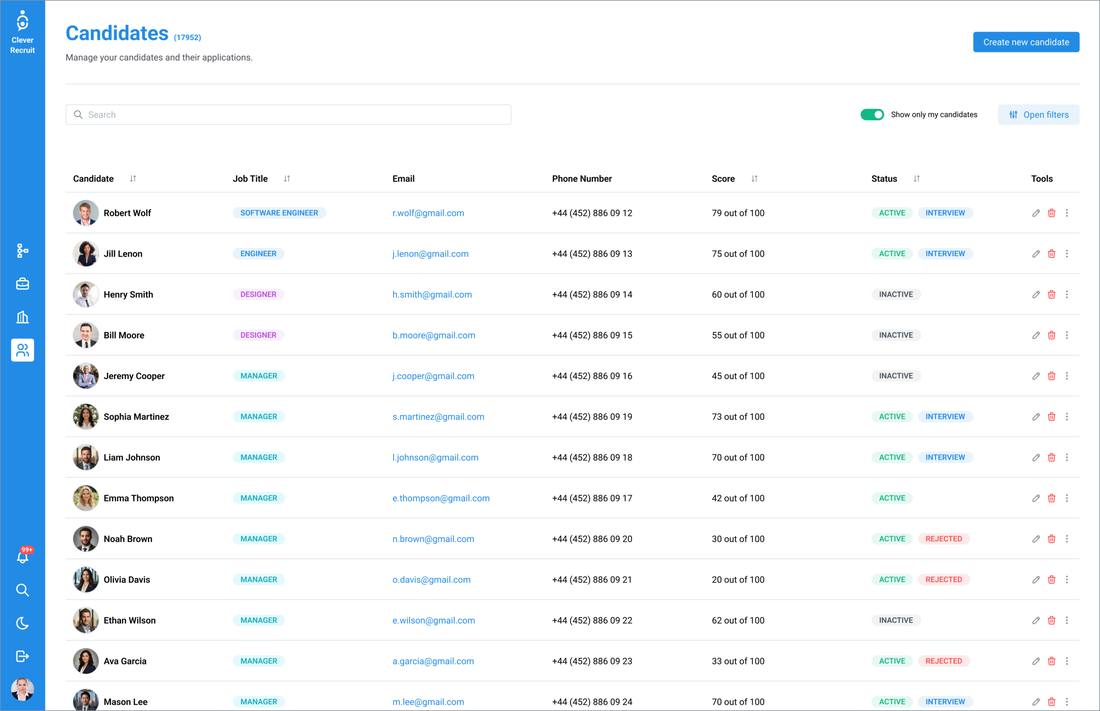Click the Candidates page heading
The image size is (1100, 711).
117,33
